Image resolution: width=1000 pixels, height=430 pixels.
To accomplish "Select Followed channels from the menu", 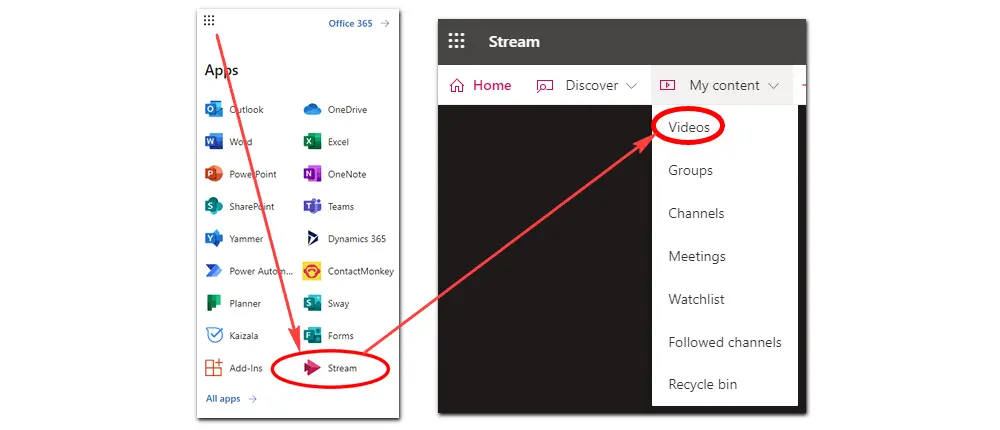I will (x=724, y=343).
